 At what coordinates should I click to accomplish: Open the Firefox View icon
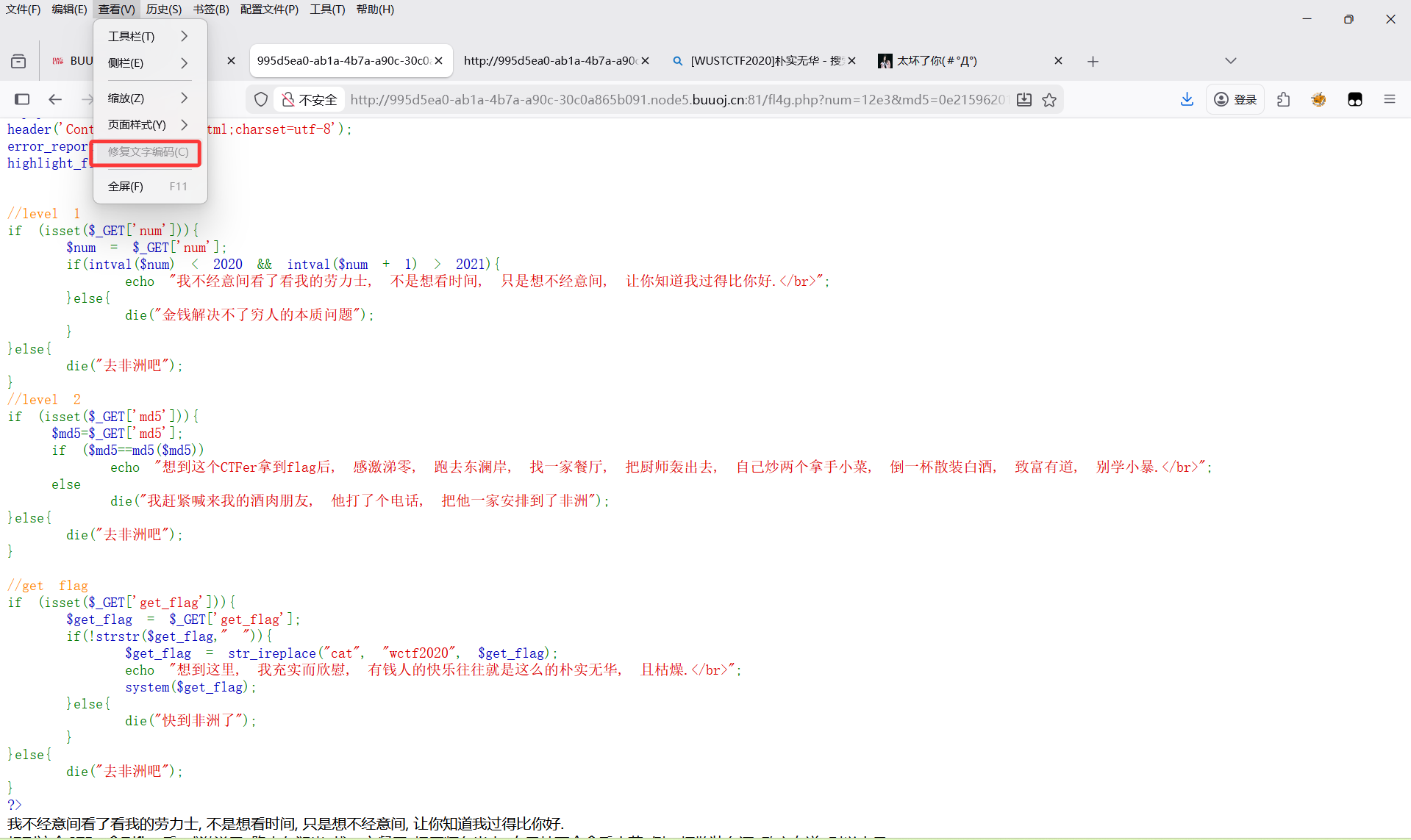click(x=18, y=61)
